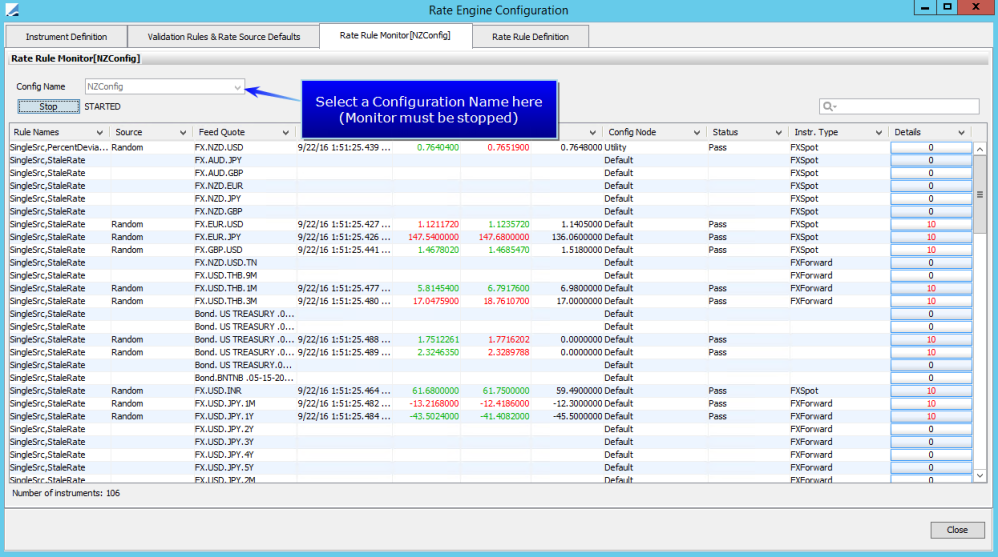Select the FX.USD.THB.1M feed quote cell
This screenshot has height=557, width=998.
click(x=244, y=288)
